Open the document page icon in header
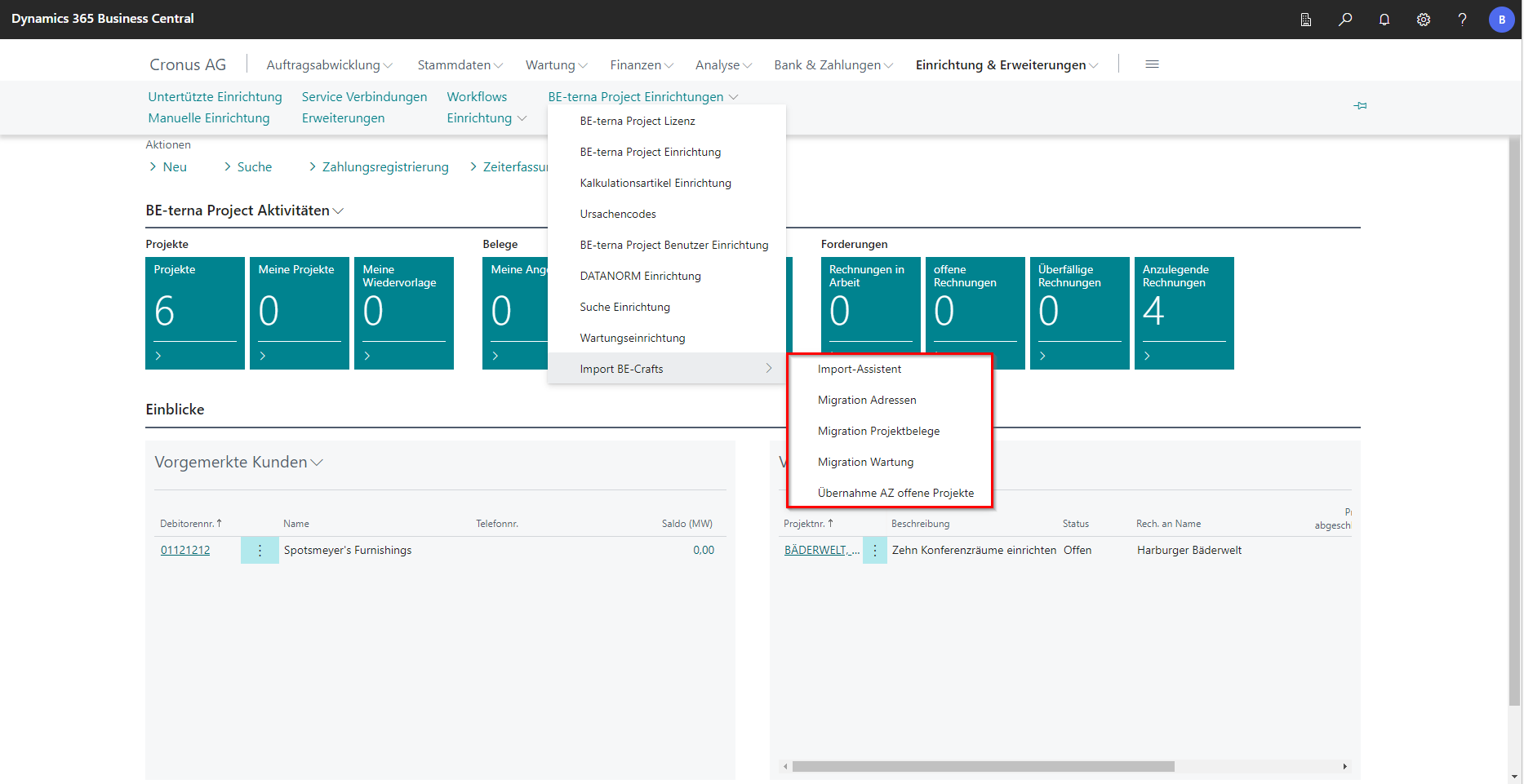The height and width of the screenshot is (784, 1524). [1305, 20]
